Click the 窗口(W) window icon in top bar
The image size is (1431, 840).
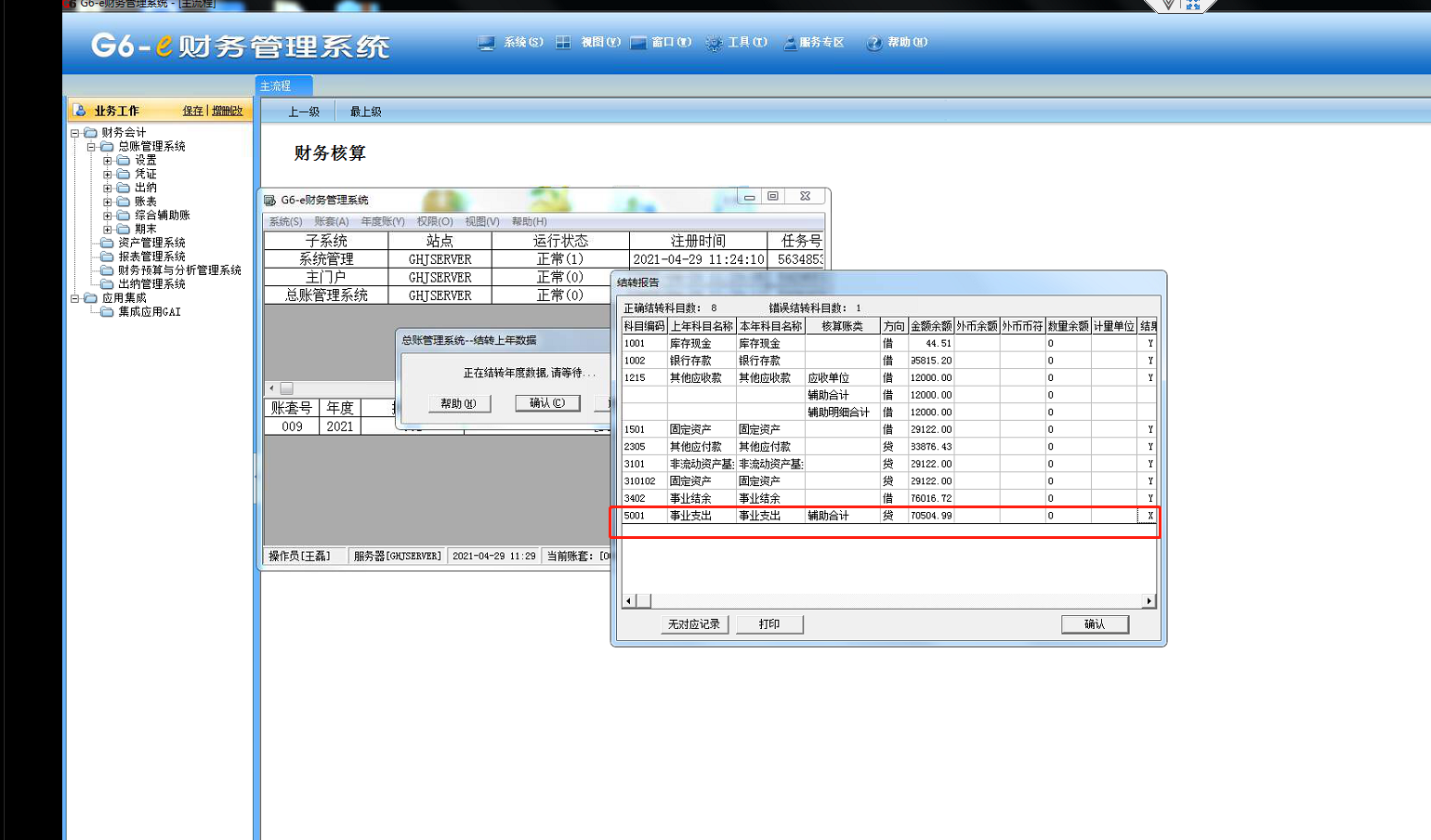pyautogui.click(x=638, y=43)
